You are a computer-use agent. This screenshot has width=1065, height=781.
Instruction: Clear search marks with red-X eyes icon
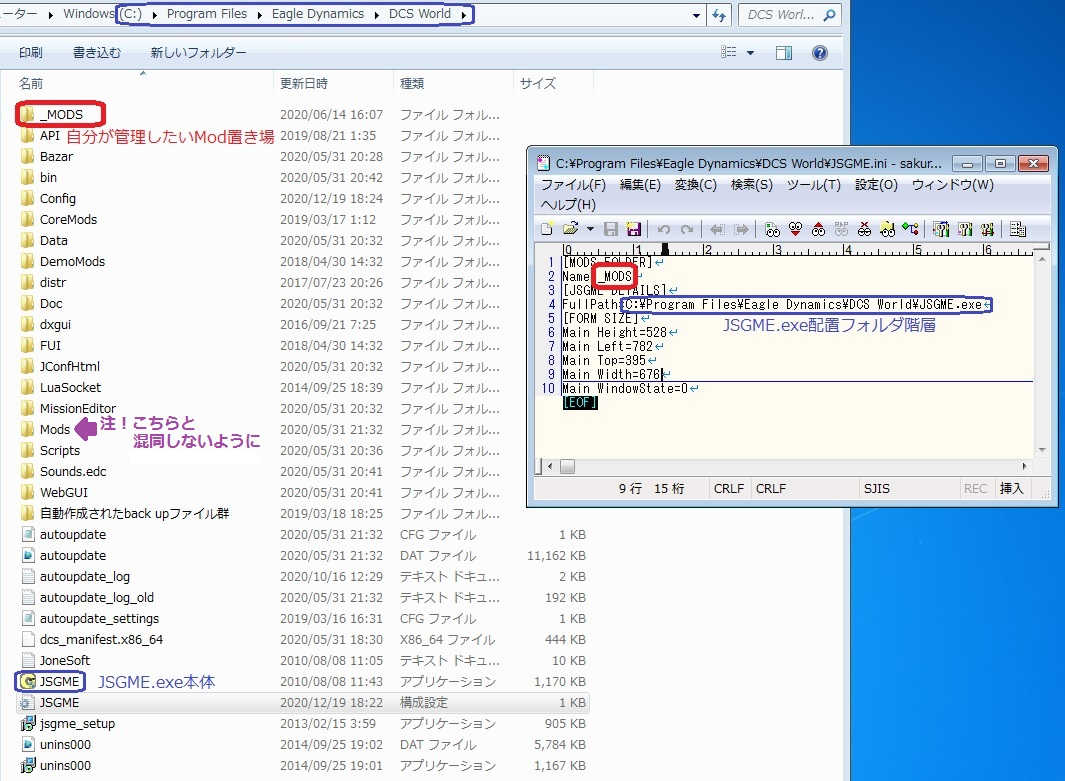click(865, 229)
